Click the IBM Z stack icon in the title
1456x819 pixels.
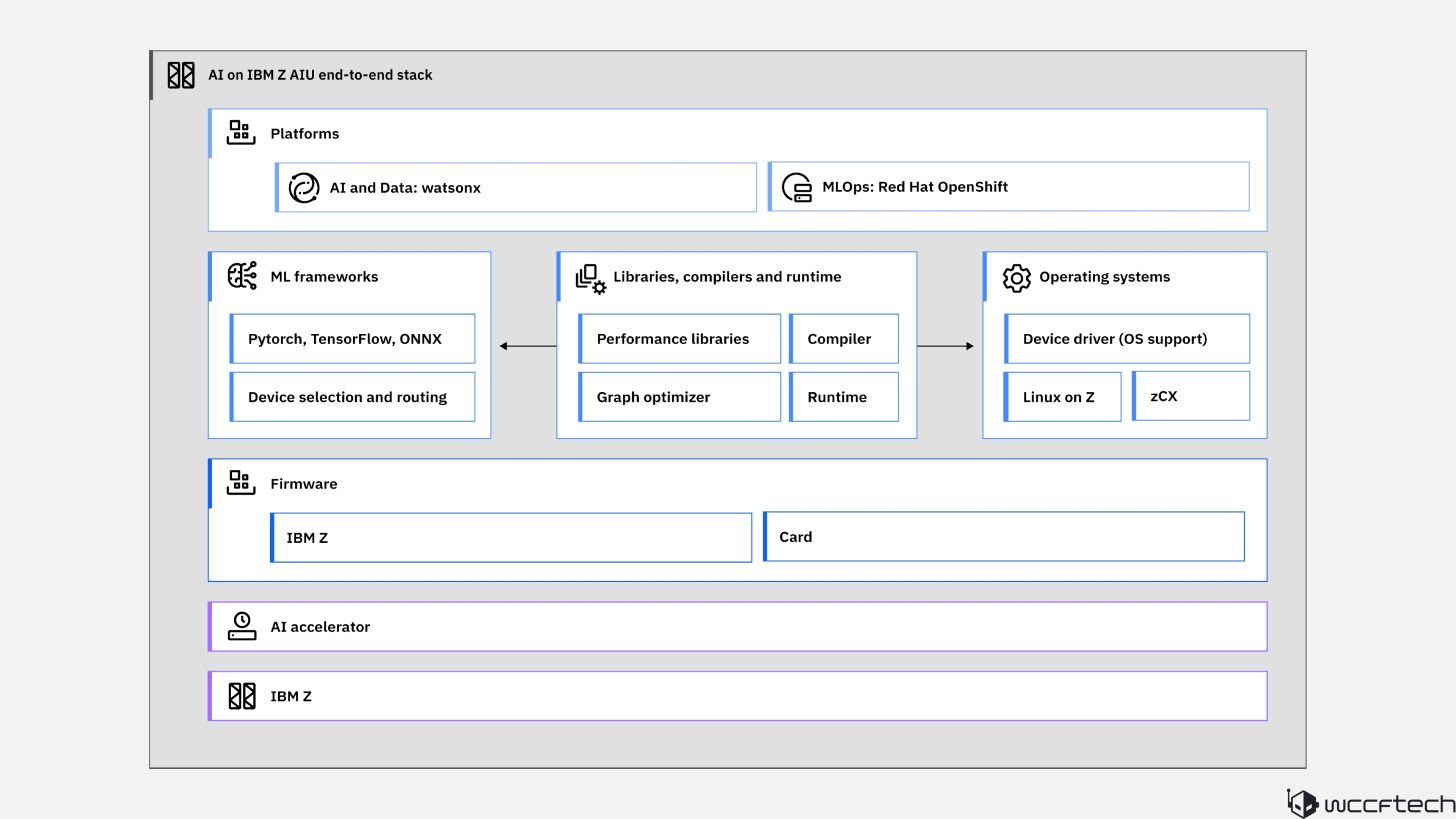(x=181, y=75)
